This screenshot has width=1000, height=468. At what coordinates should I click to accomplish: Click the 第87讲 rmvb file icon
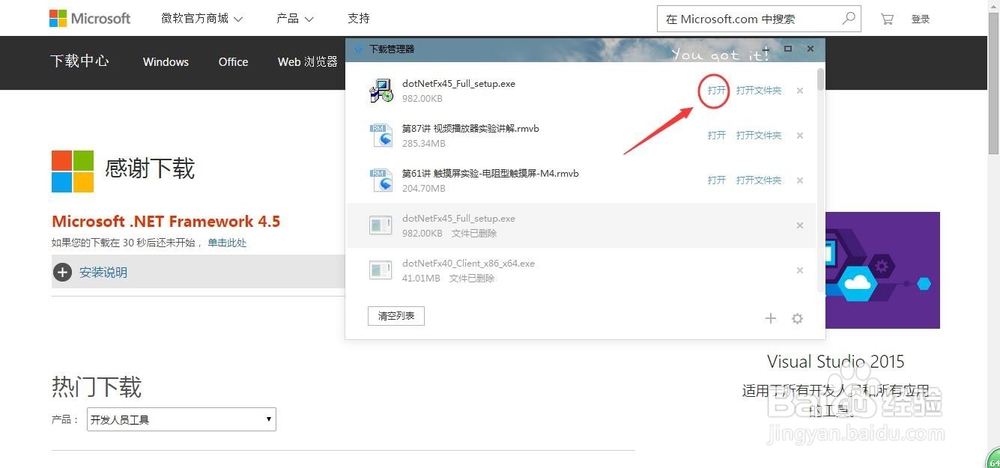pyautogui.click(x=381, y=135)
